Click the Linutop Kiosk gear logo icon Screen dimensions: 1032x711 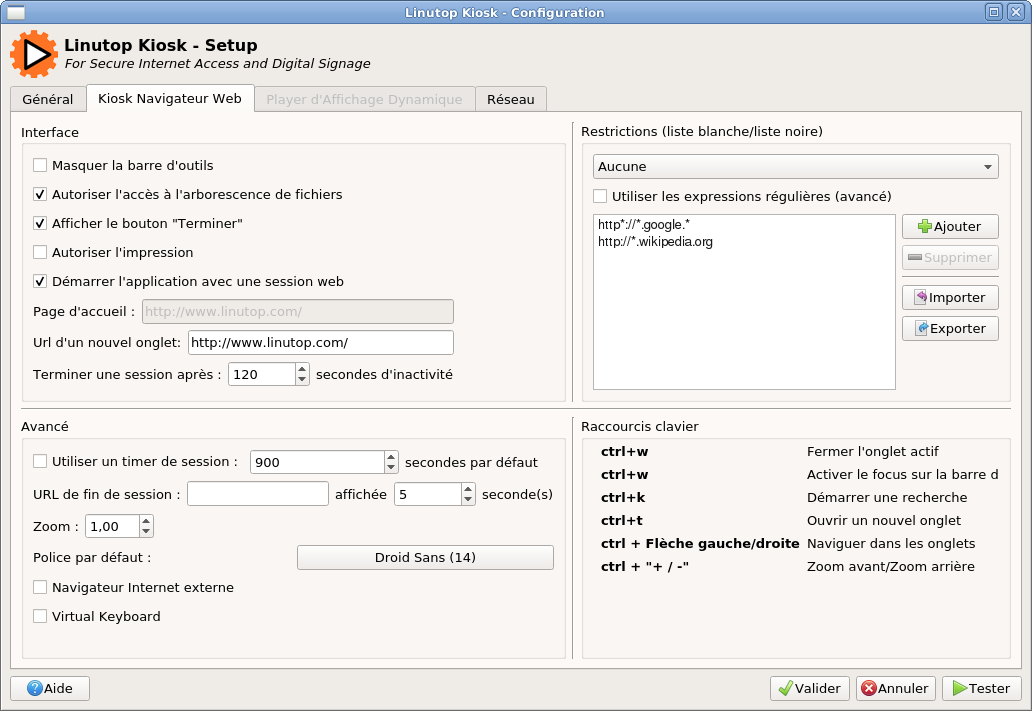34,54
